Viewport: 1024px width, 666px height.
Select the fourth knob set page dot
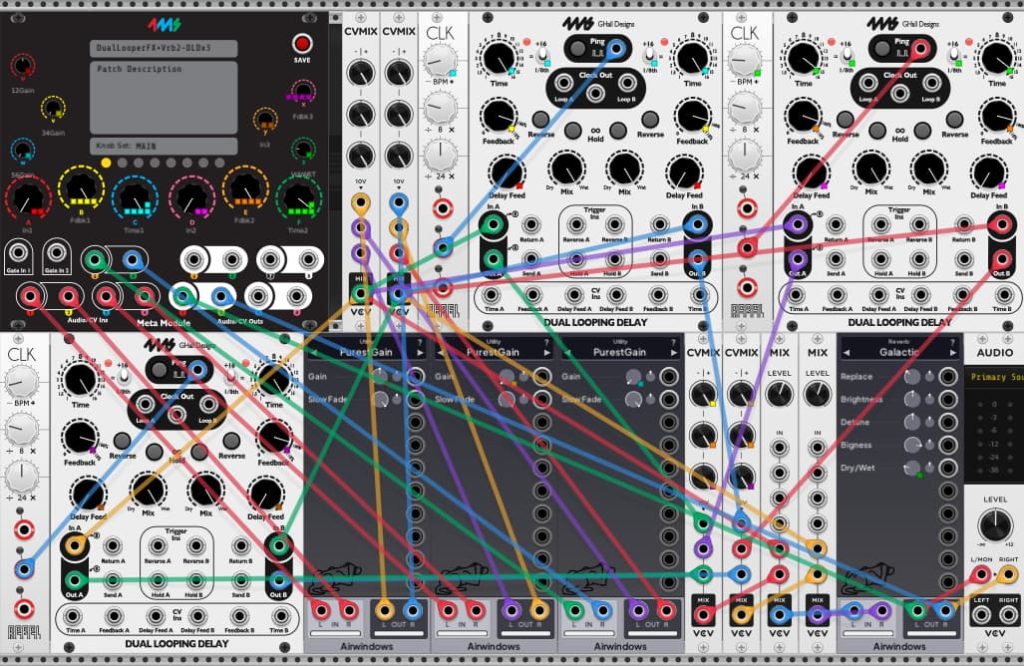pos(155,163)
